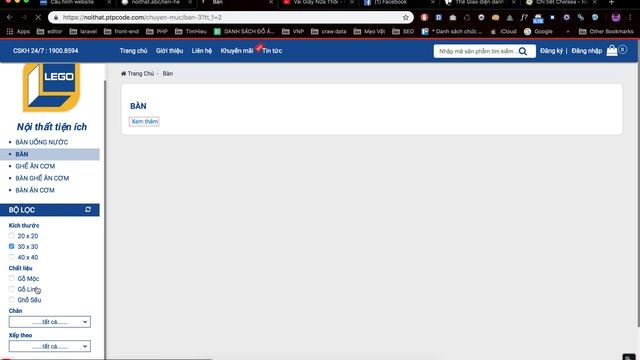Viewport: 640px width, 360px height.
Task: Enable the Gỗ Mộc material filter
Action: (11, 278)
